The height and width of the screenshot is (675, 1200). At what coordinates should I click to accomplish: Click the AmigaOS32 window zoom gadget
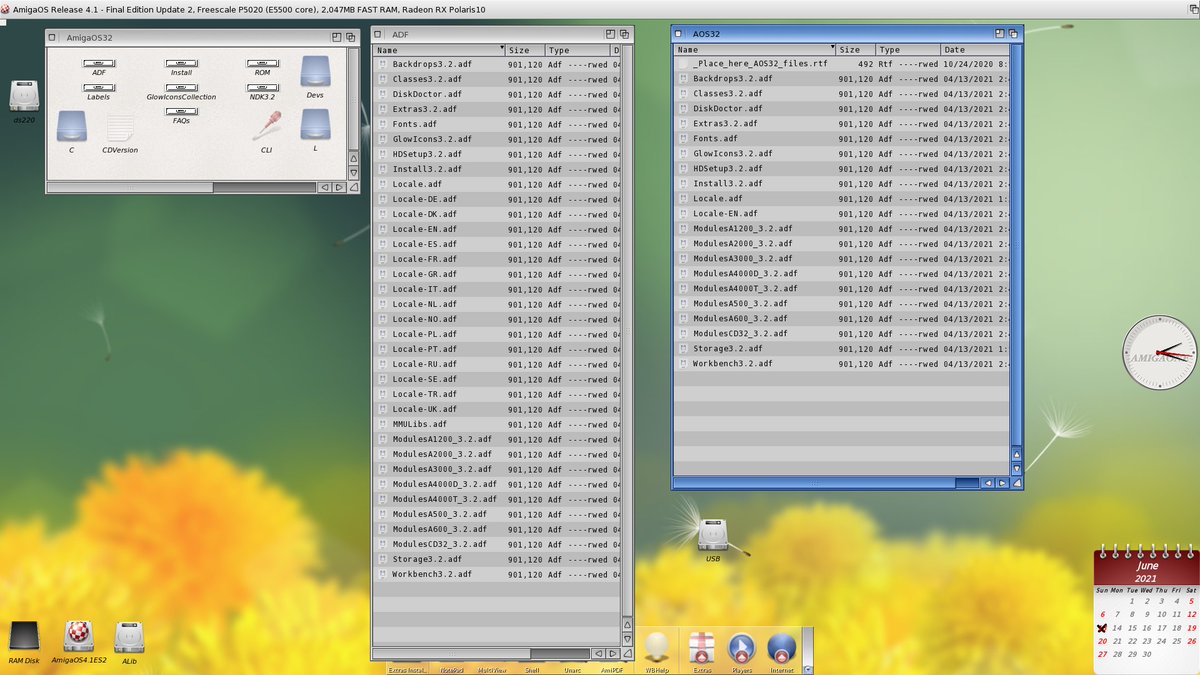coord(337,36)
